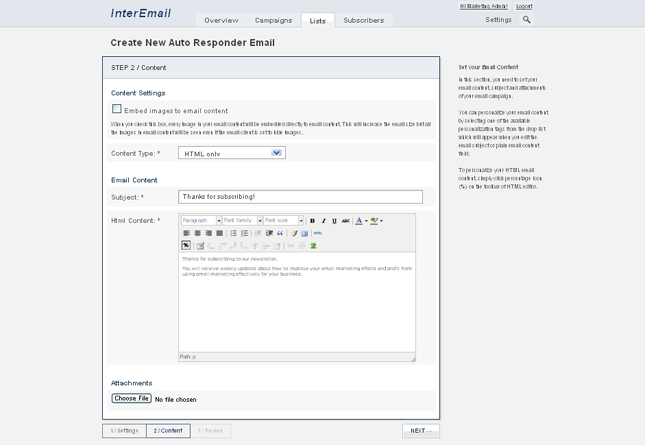
Task: Insert a blockquote in the editor
Action: coord(280,233)
